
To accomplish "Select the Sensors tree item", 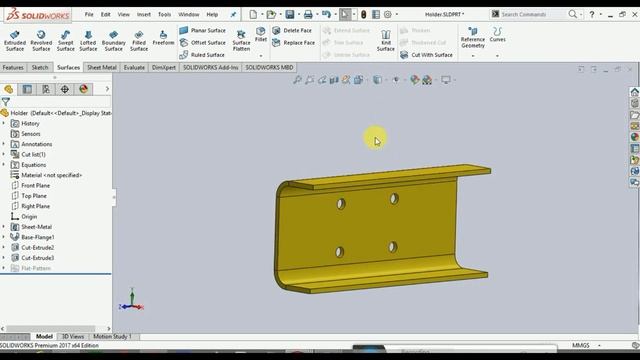I will tap(26, 134).
